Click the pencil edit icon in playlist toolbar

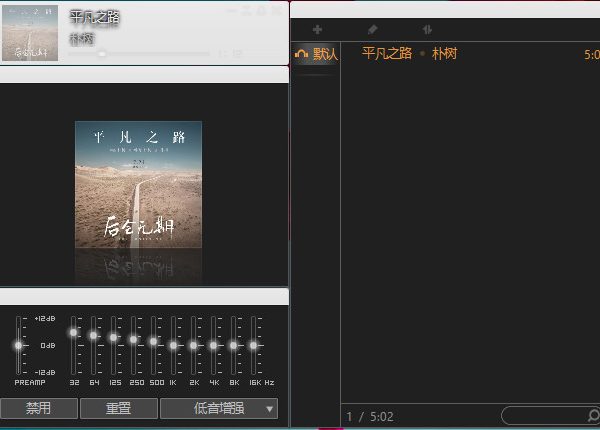(x=373, y=30)
